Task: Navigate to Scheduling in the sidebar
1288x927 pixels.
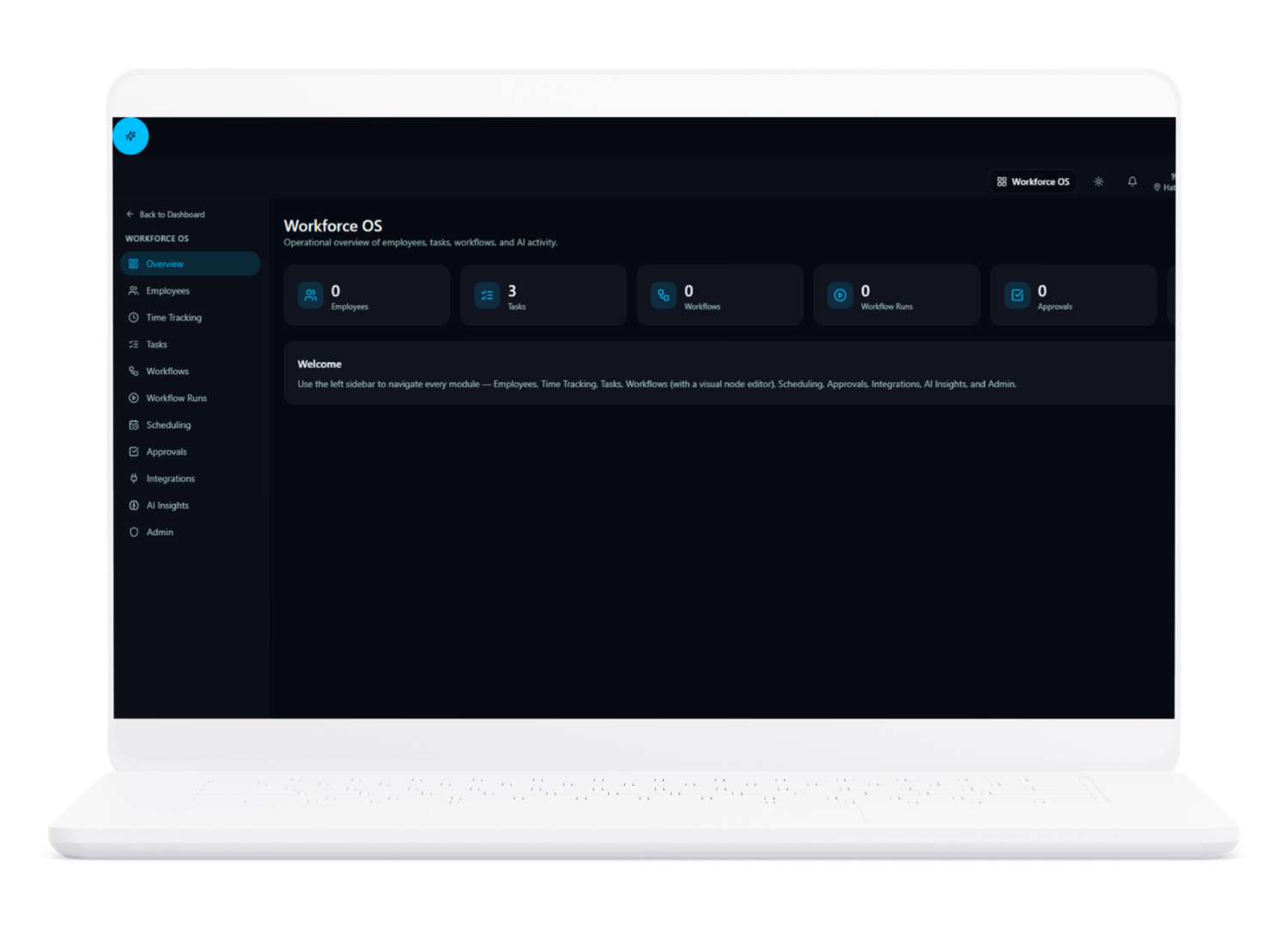Action: click(190, 425)
